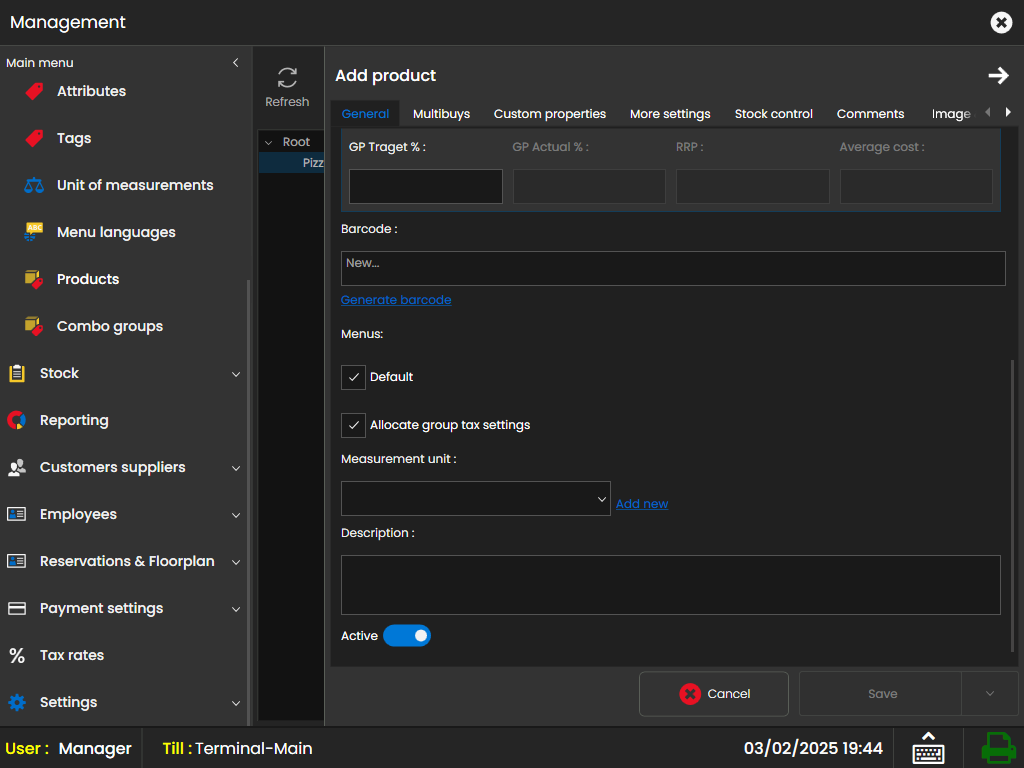Click into the Barcode input field
This screenshot has width=1024, height=768.
672,268
